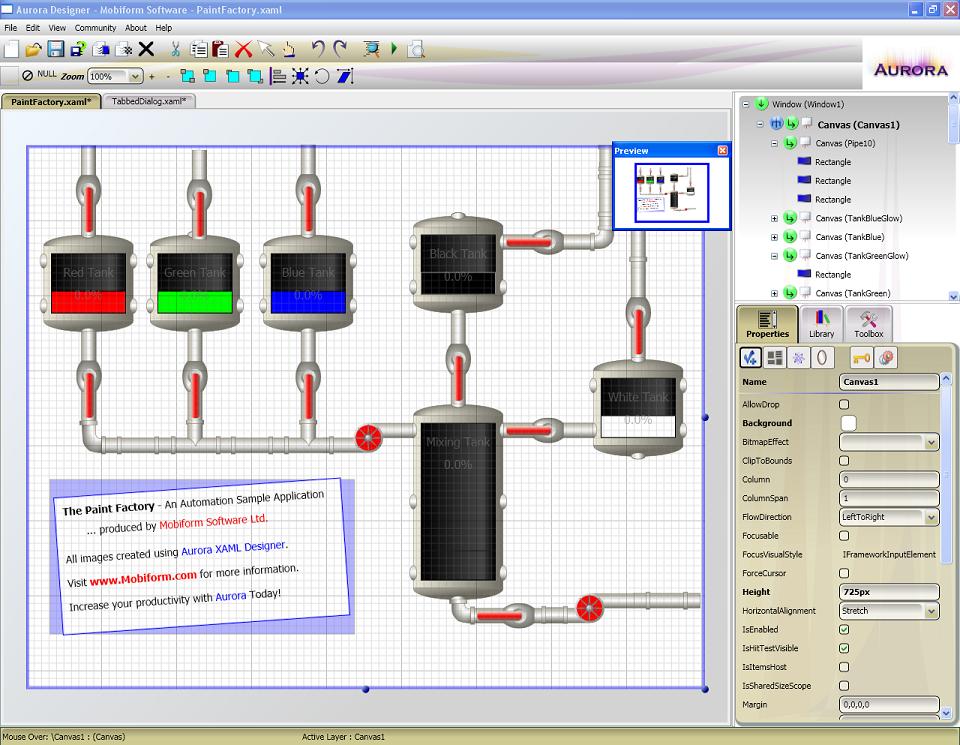Click the zoom in plus button
This screenshot has height=745, width=960.
[x=152, y=77]
